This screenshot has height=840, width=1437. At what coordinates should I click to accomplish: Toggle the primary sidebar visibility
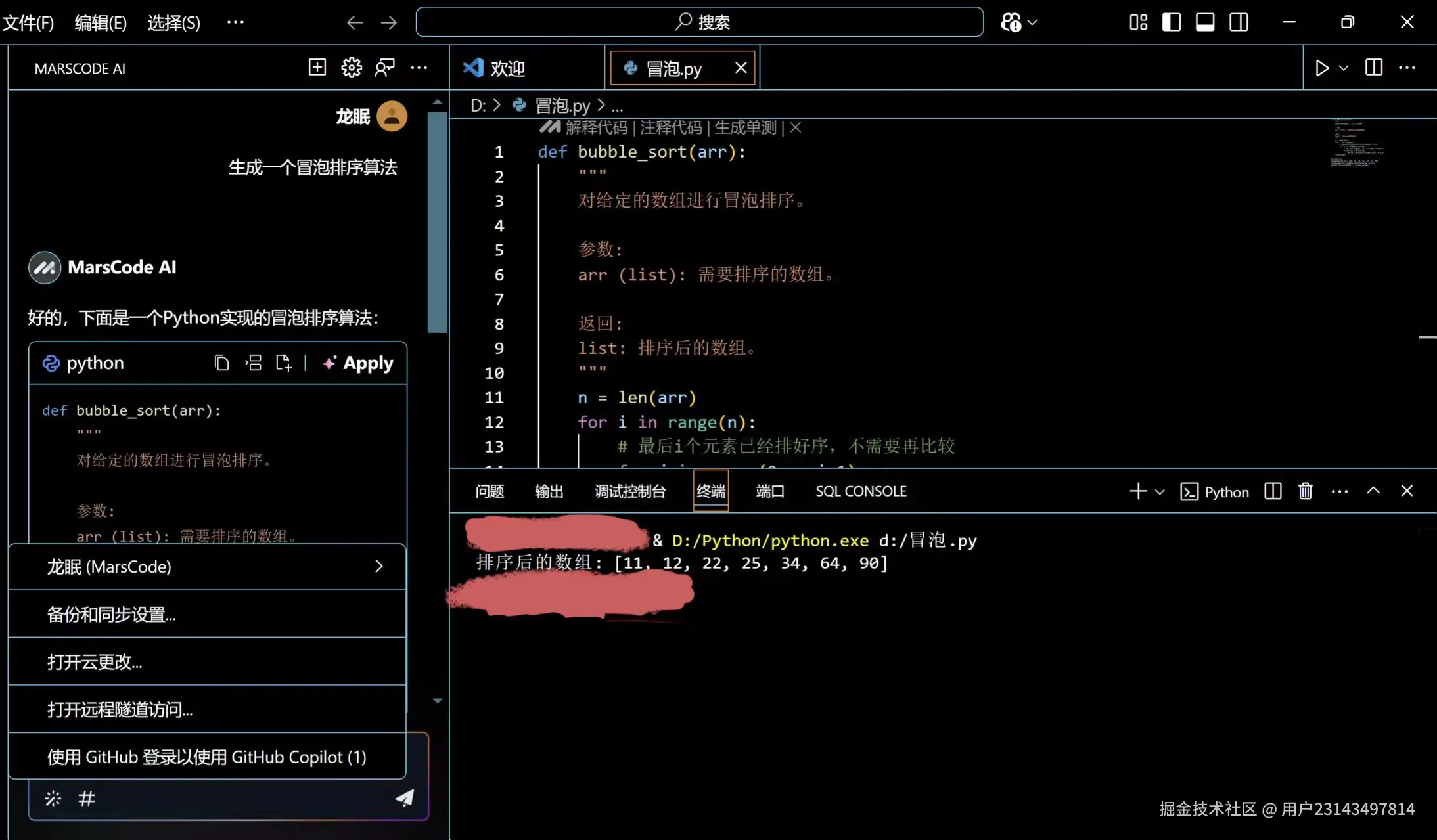pos(1172,22)
